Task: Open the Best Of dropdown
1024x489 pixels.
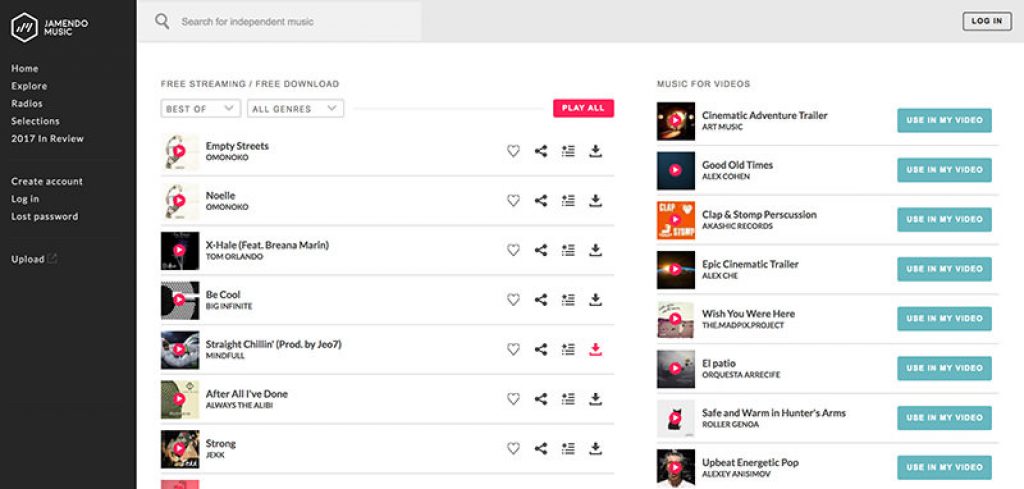Action: pos(200,108)
